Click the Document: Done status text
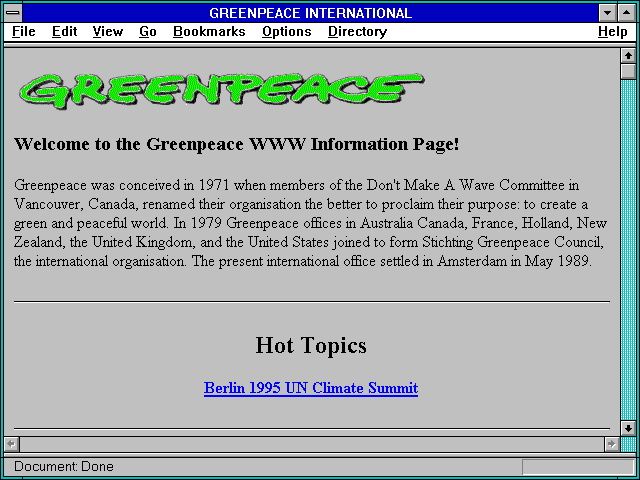Screen dimensions: 640x480 coord(64,466)
